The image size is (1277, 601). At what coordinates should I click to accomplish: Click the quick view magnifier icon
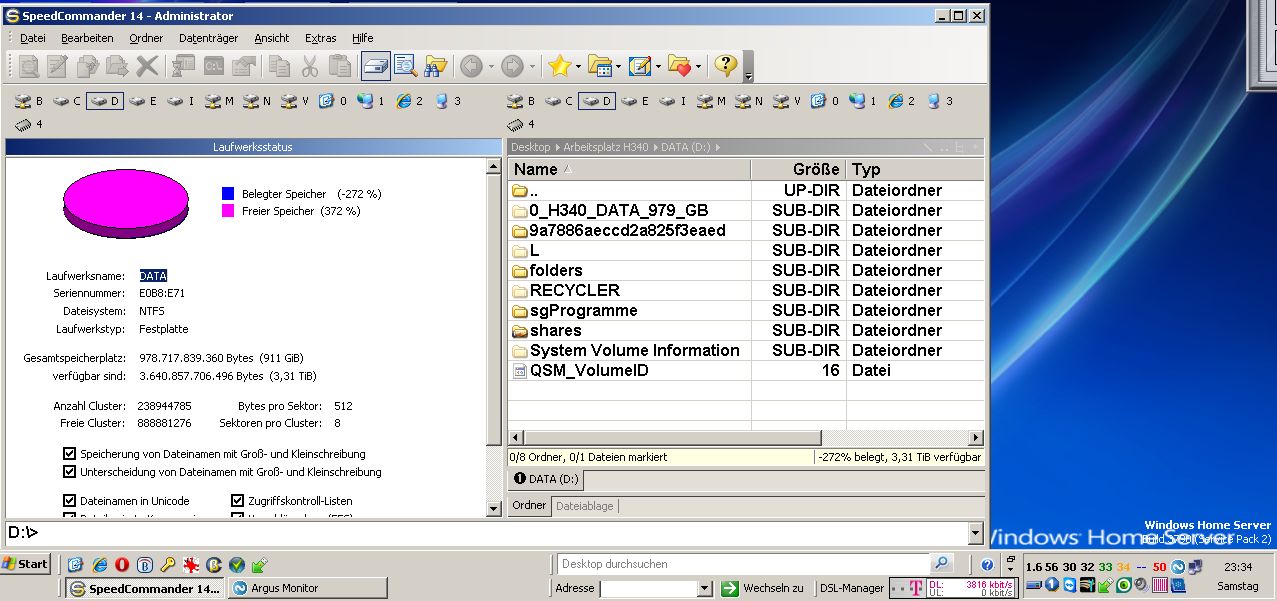click(x=405, y=66)
